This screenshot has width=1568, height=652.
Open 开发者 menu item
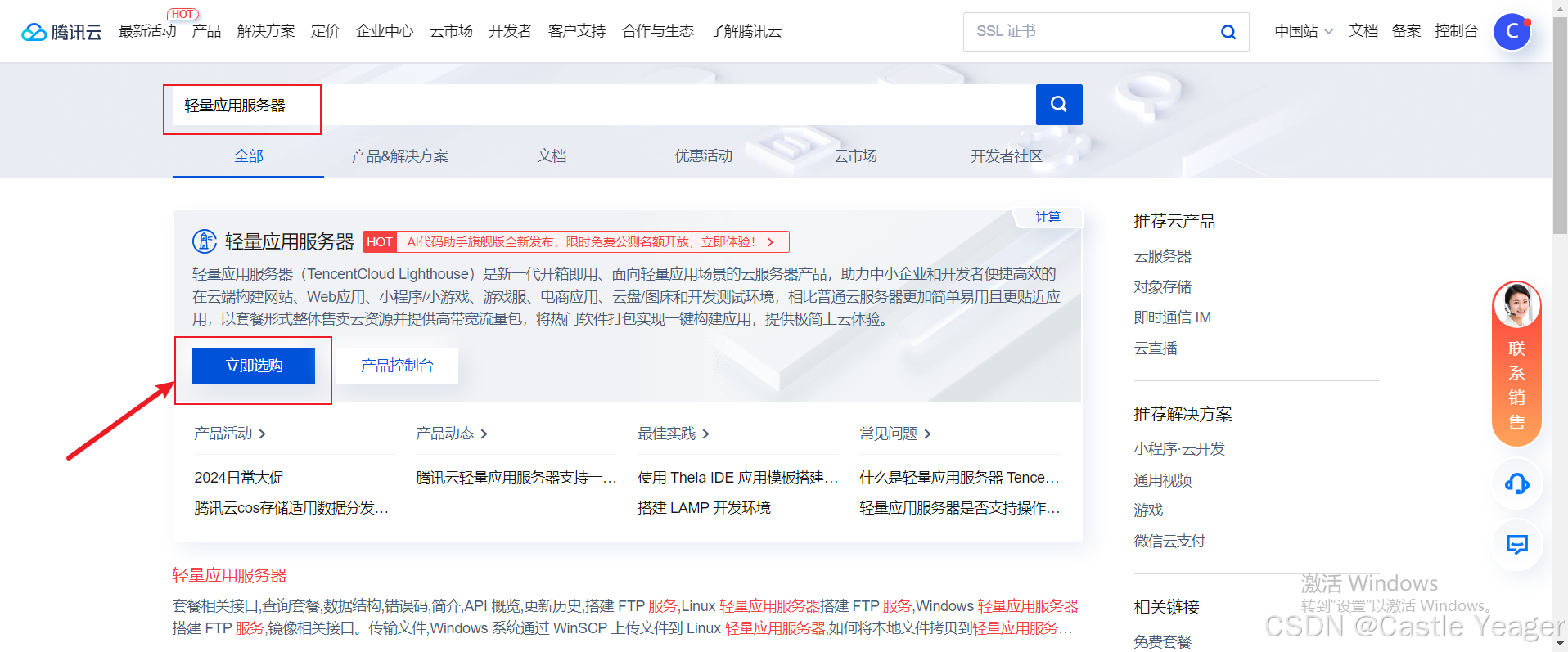tap(510, 31)
